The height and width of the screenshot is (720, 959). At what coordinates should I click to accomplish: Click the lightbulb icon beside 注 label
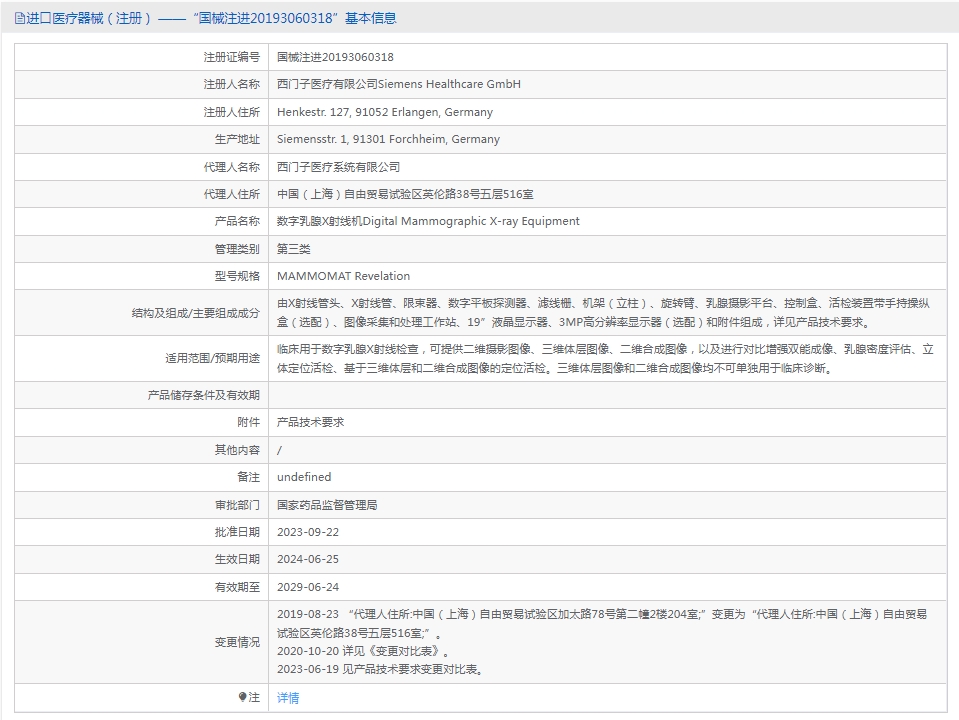(x=242, y=697)
